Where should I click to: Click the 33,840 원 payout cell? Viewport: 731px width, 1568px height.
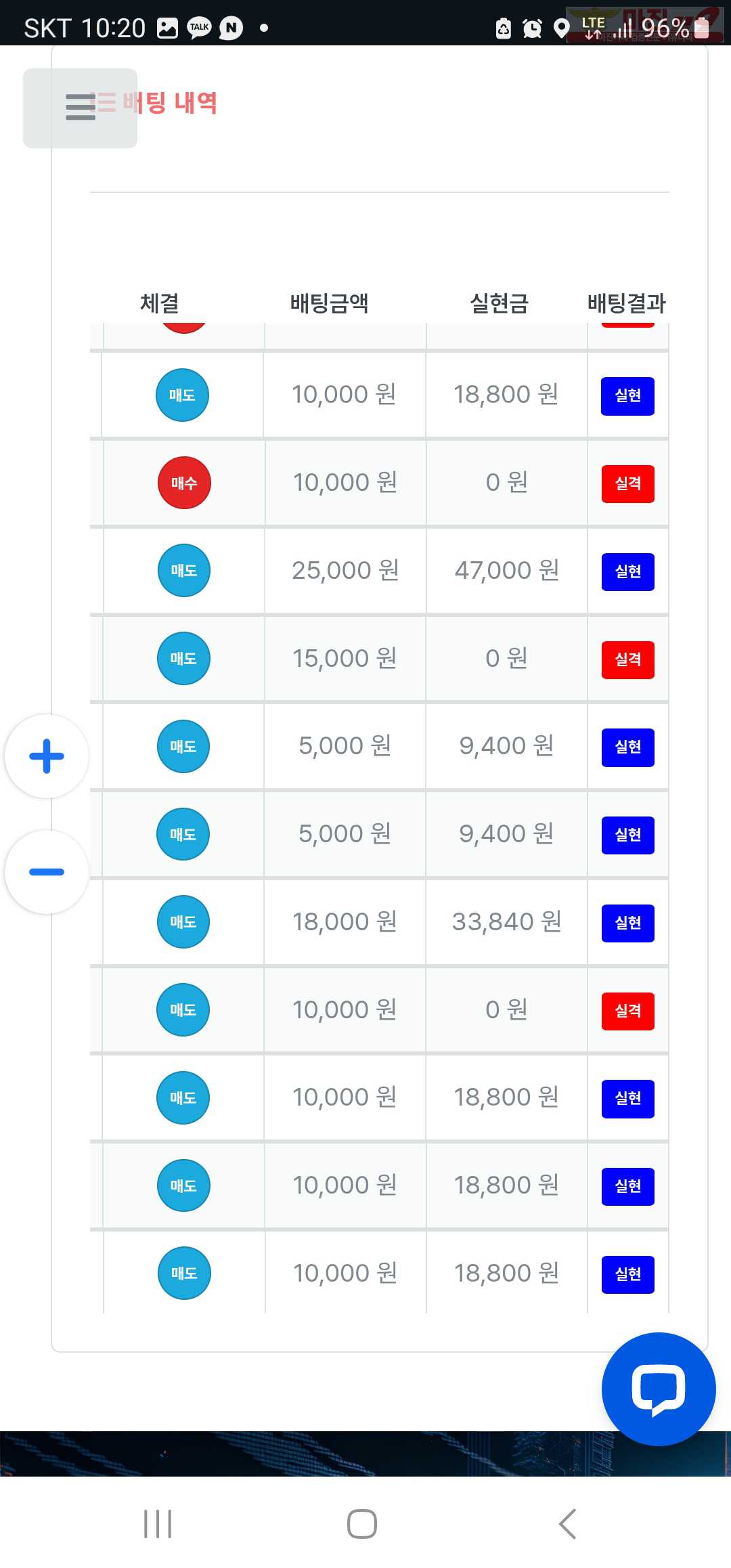click(507, 921)
